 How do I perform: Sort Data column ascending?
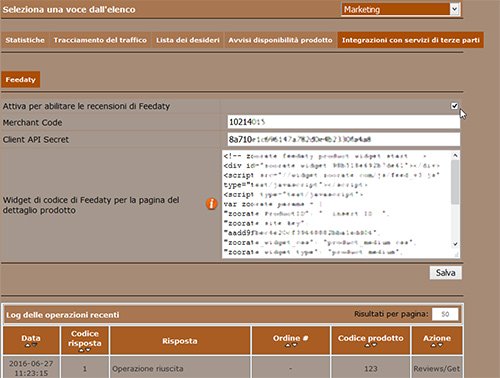tap(27, 345)
